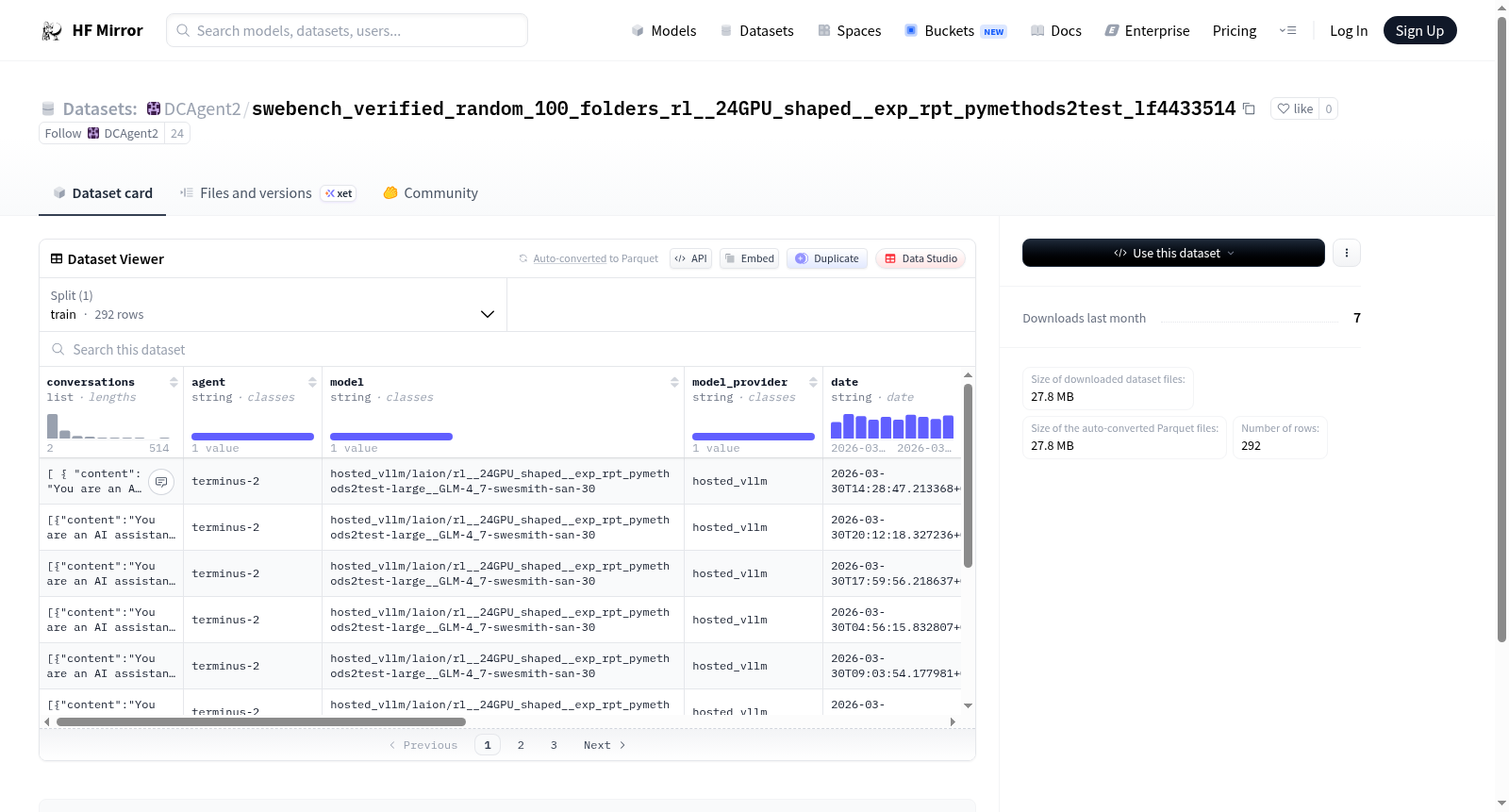1509x812 pixels.
Task: Click the DCAgent2 organization avatar in title
Action: [x=154, y=108]
